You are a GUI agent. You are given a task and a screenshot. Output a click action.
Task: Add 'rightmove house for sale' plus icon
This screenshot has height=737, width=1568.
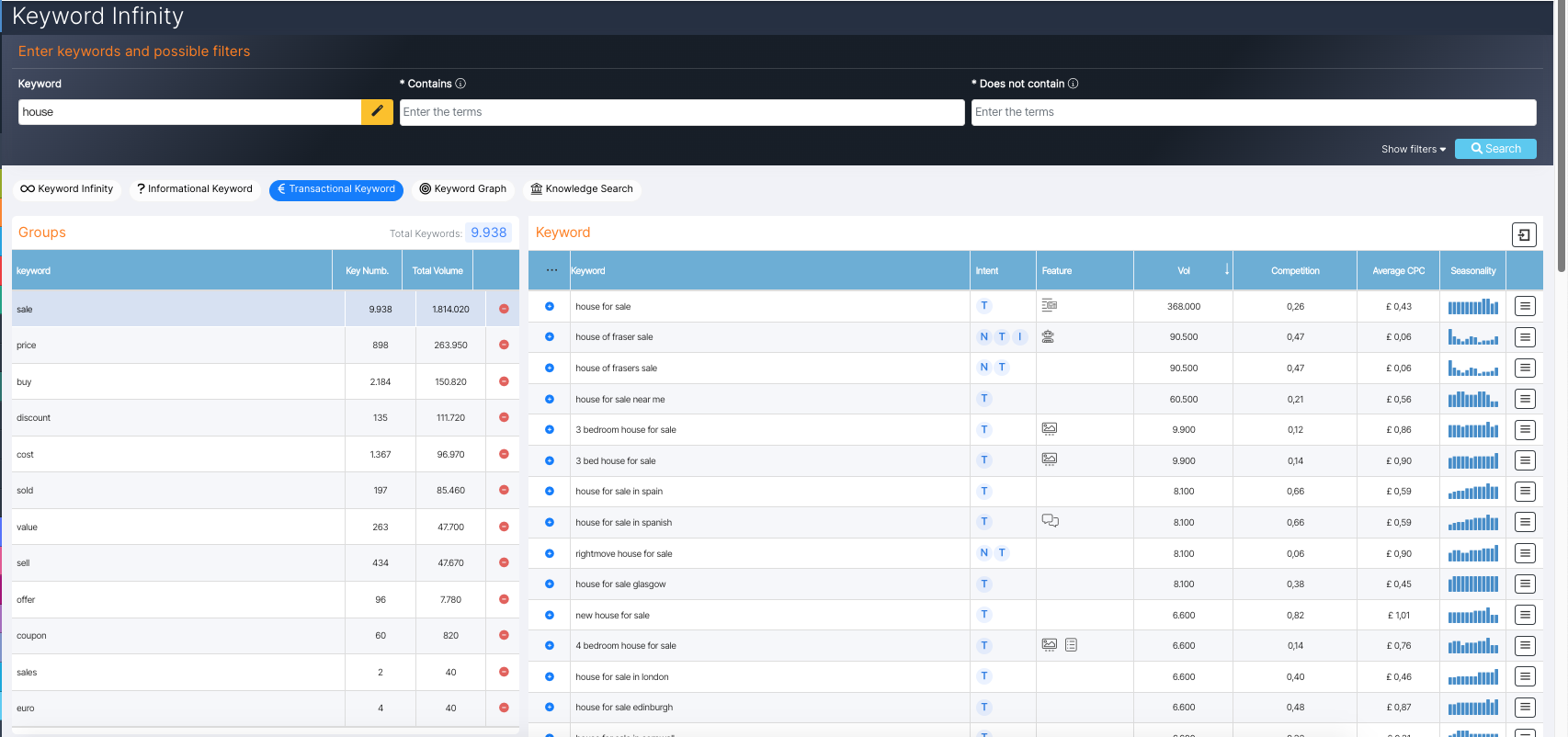point(550,553)
